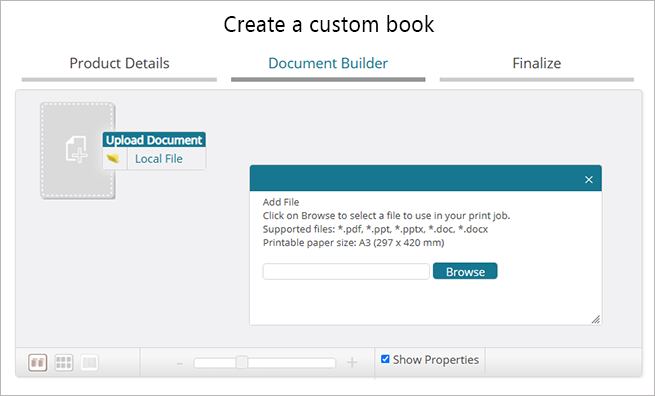Click the add document page icon
655x396 pixels.
pos(76,149)
